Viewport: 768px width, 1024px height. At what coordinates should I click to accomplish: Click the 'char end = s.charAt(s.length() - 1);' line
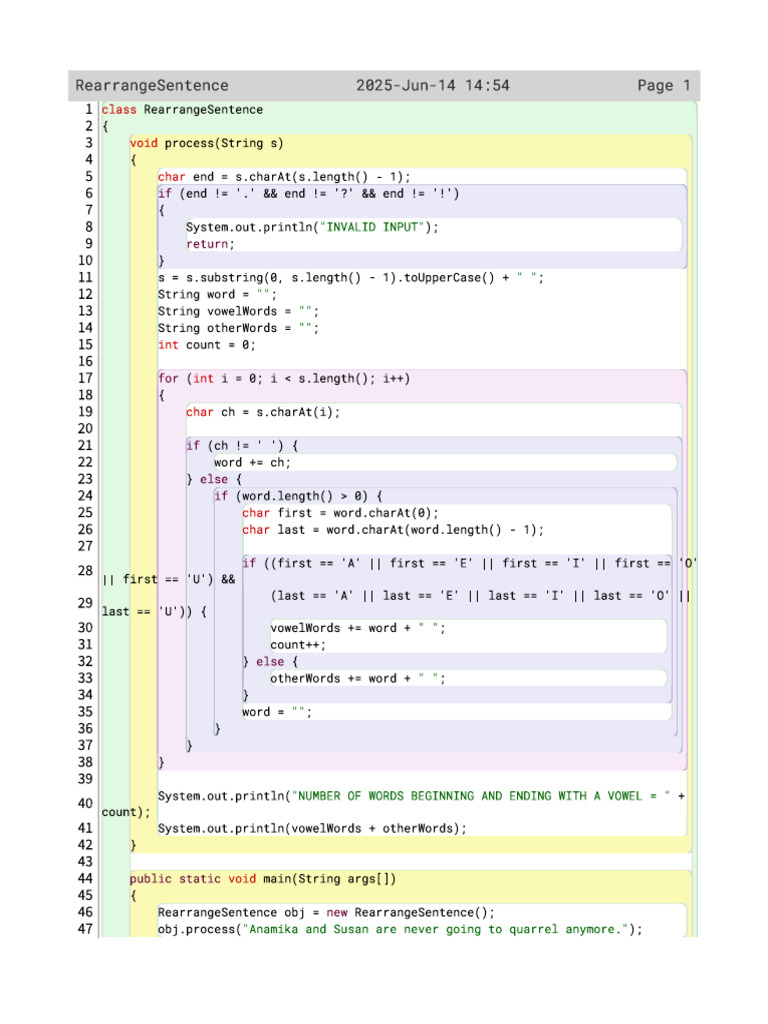coord(284,177)
